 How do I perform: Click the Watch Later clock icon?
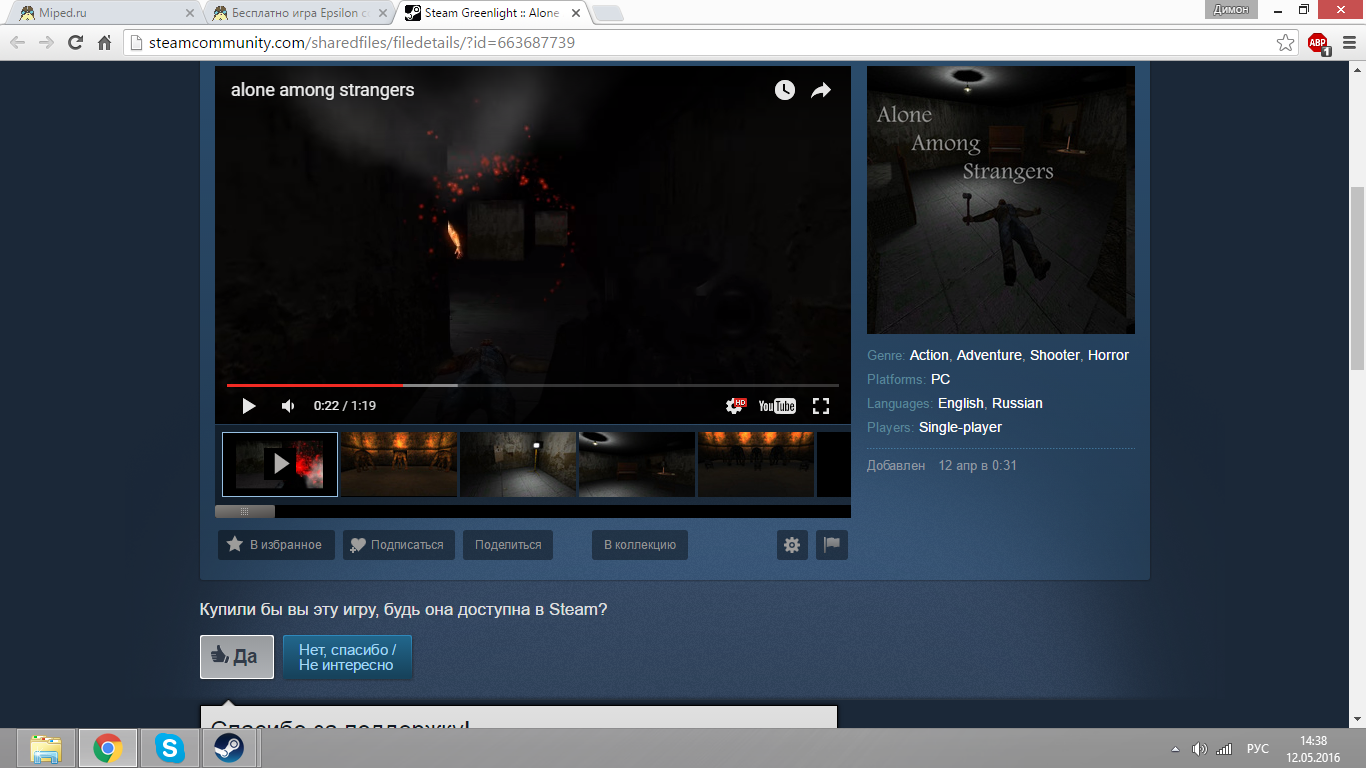click(x=785, y=90)
